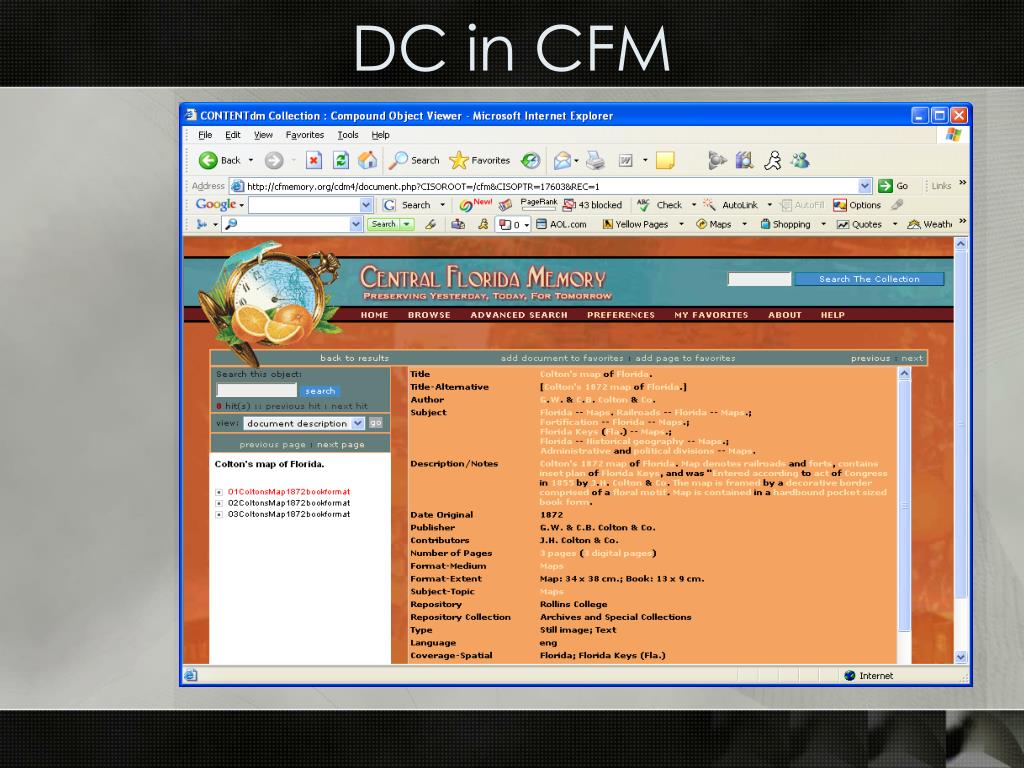This screenshot has width=1024, height=768.
Task: Click the next page link
Action: coord(340,445)
